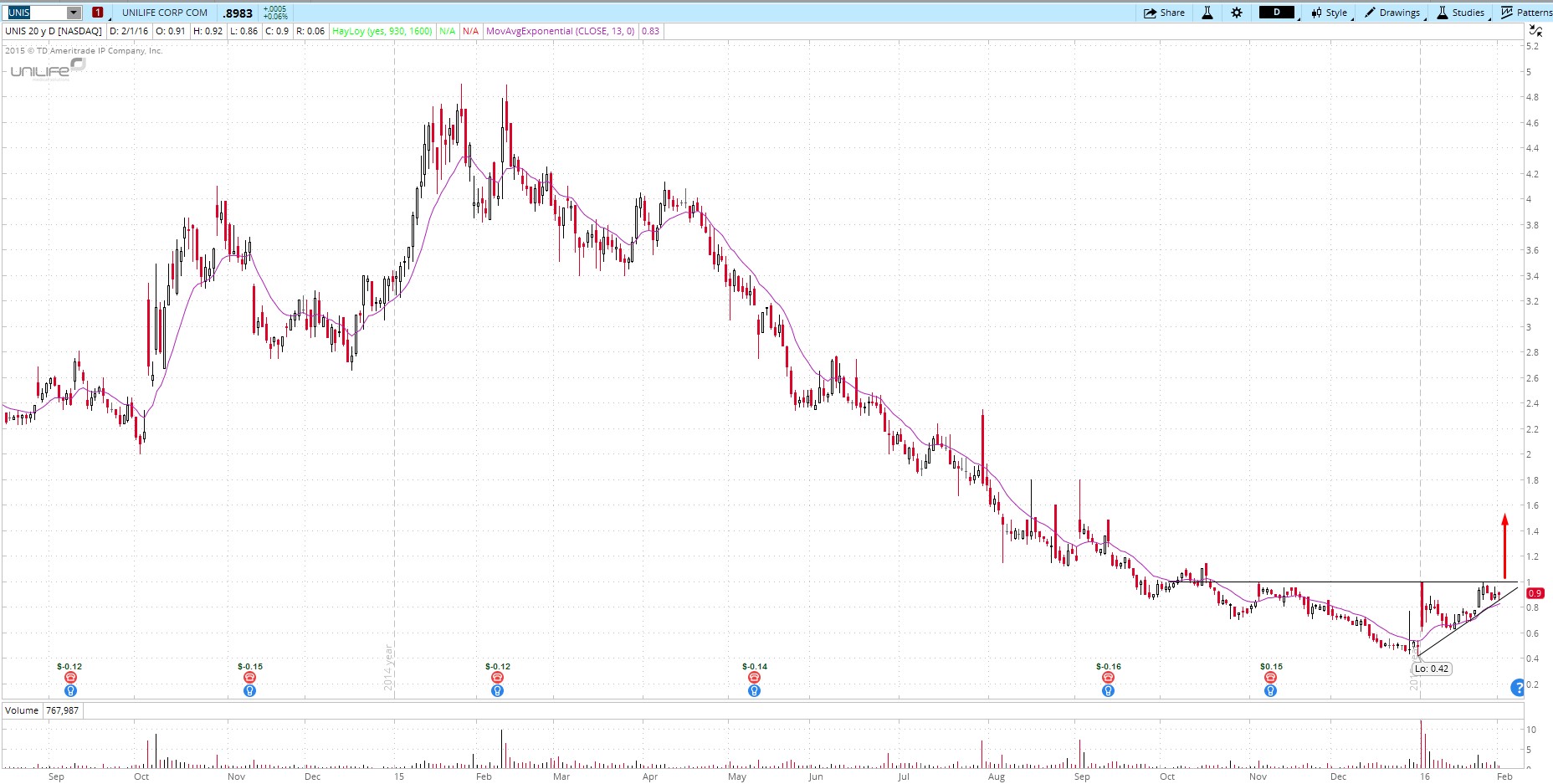Screen dimensions: 1553x784
Task: Click the low price 'L: 0.86'
Action: click(x=243, y=31)
